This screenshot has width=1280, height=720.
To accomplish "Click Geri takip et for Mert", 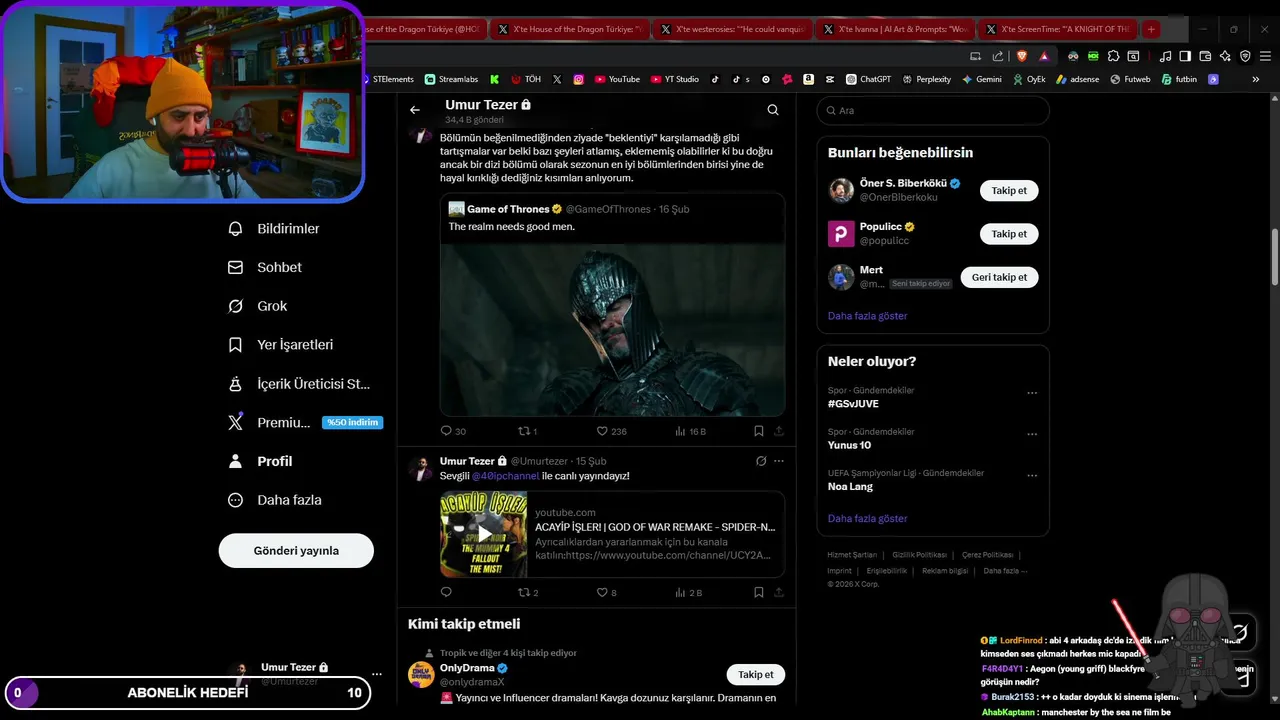I will (x=999, y=277).
